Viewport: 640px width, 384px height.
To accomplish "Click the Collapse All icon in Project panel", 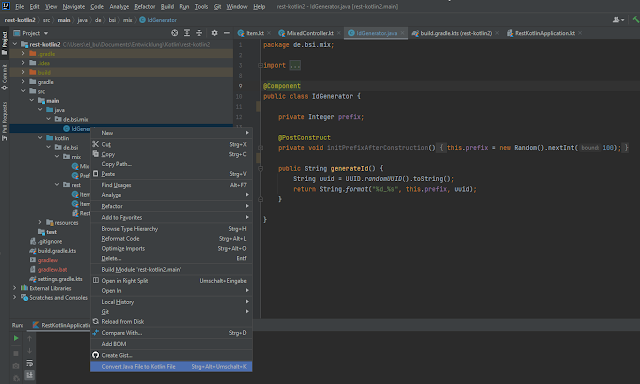I will pos(199,33).
